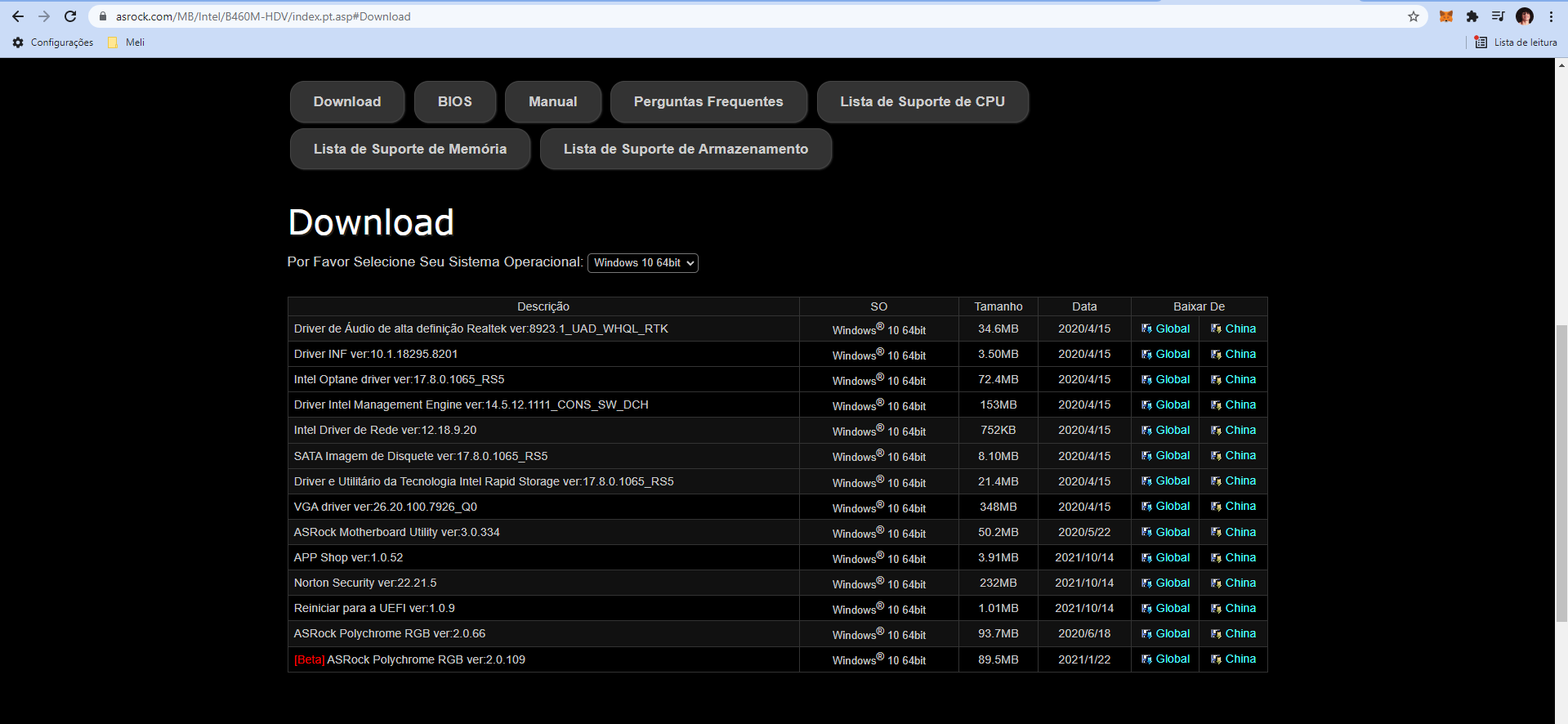Download Intel Rapid Storage driver Global
Image resolution: width=1568 pixels, height=724 pixels.
point(1165,480)
